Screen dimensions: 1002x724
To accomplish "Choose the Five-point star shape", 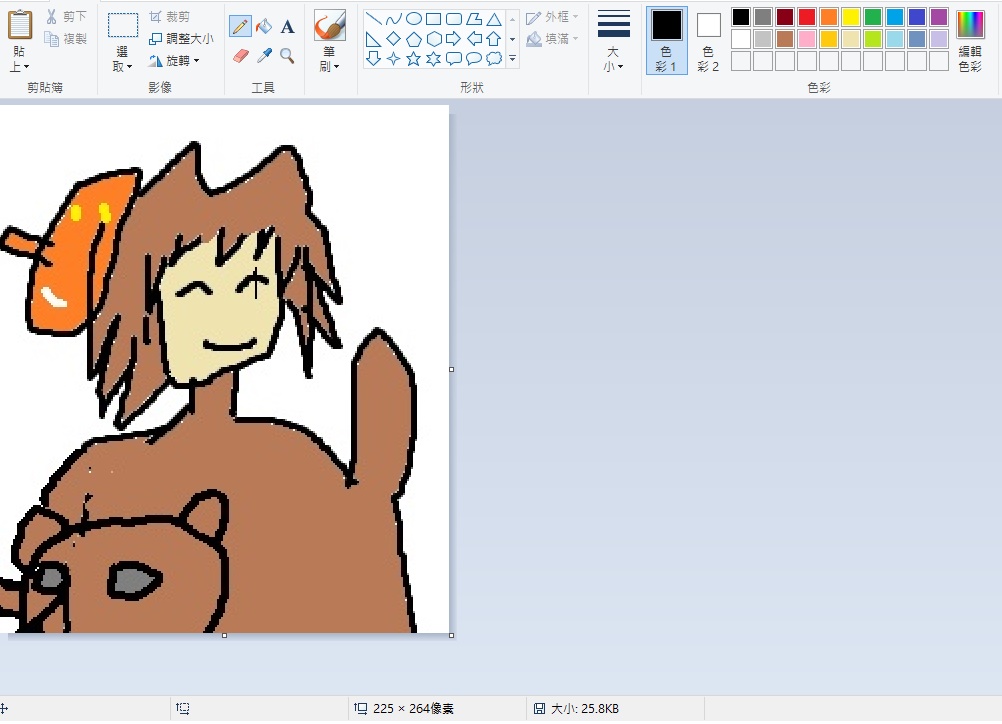I will (413, 59).
